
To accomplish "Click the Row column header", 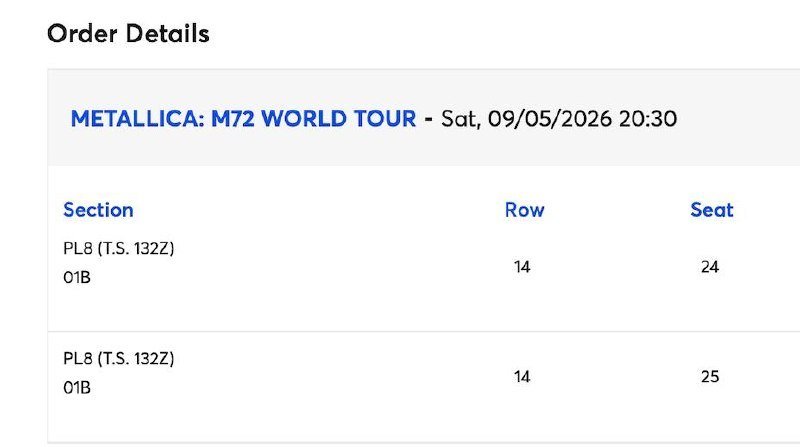I will [524, 210].
